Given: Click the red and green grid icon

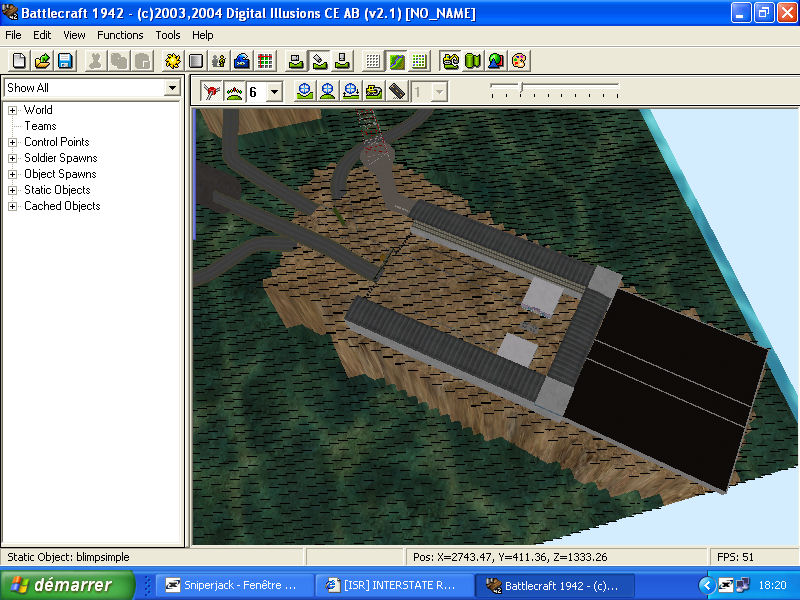Looking at the screenshot, I should [265, 61].
